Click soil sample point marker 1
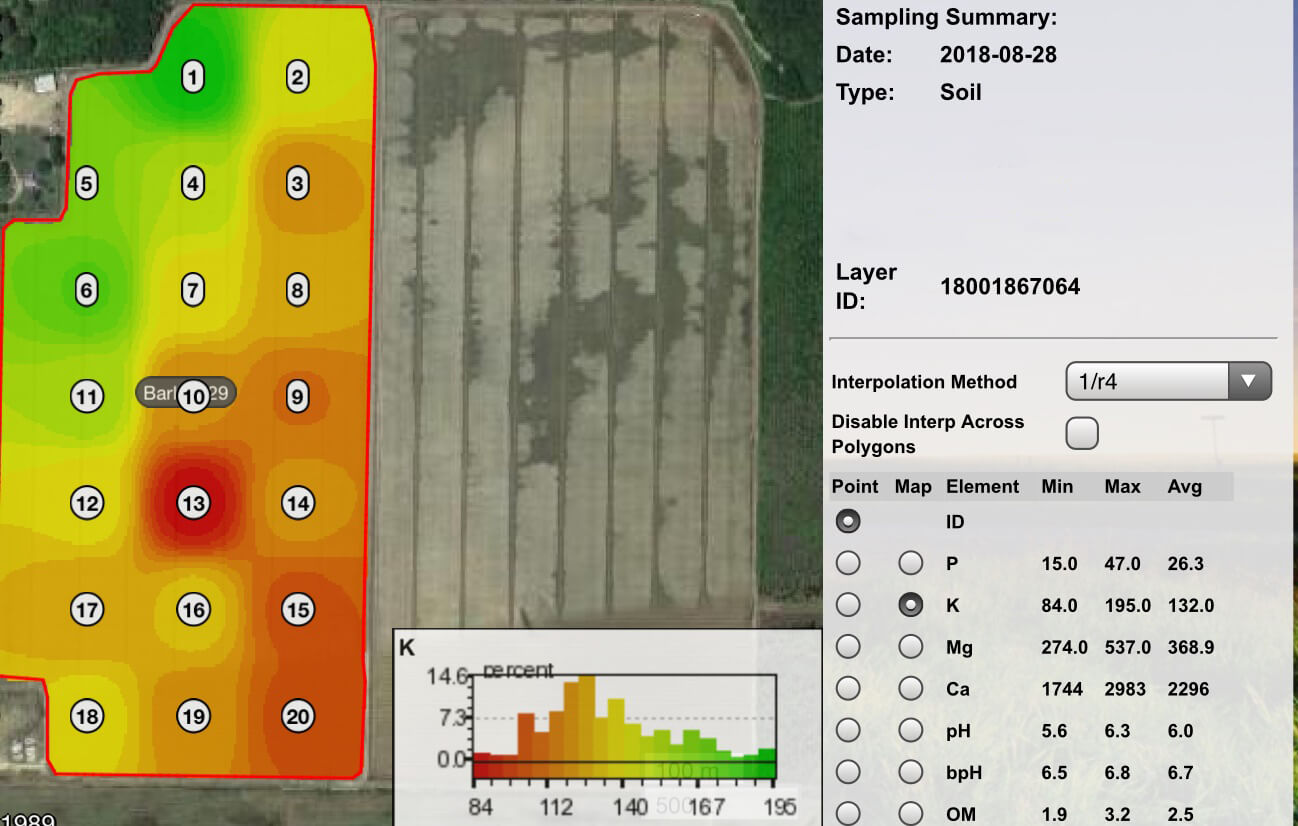 click(x=193, y=77)
